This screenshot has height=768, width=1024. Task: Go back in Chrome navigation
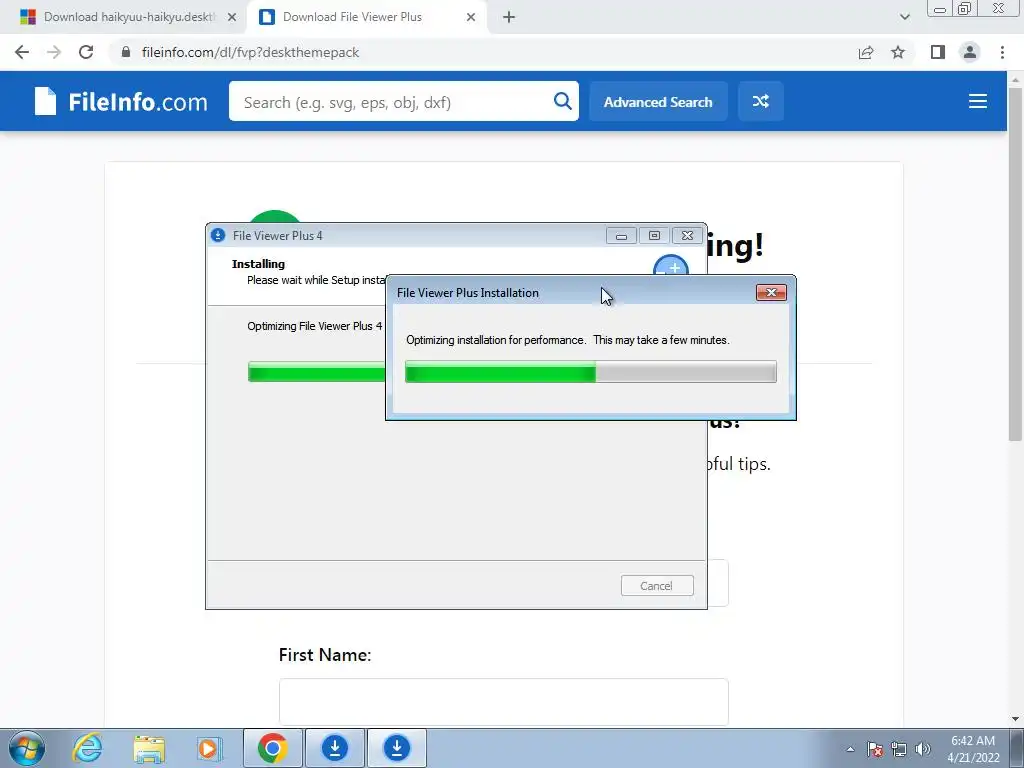(22, 52)
